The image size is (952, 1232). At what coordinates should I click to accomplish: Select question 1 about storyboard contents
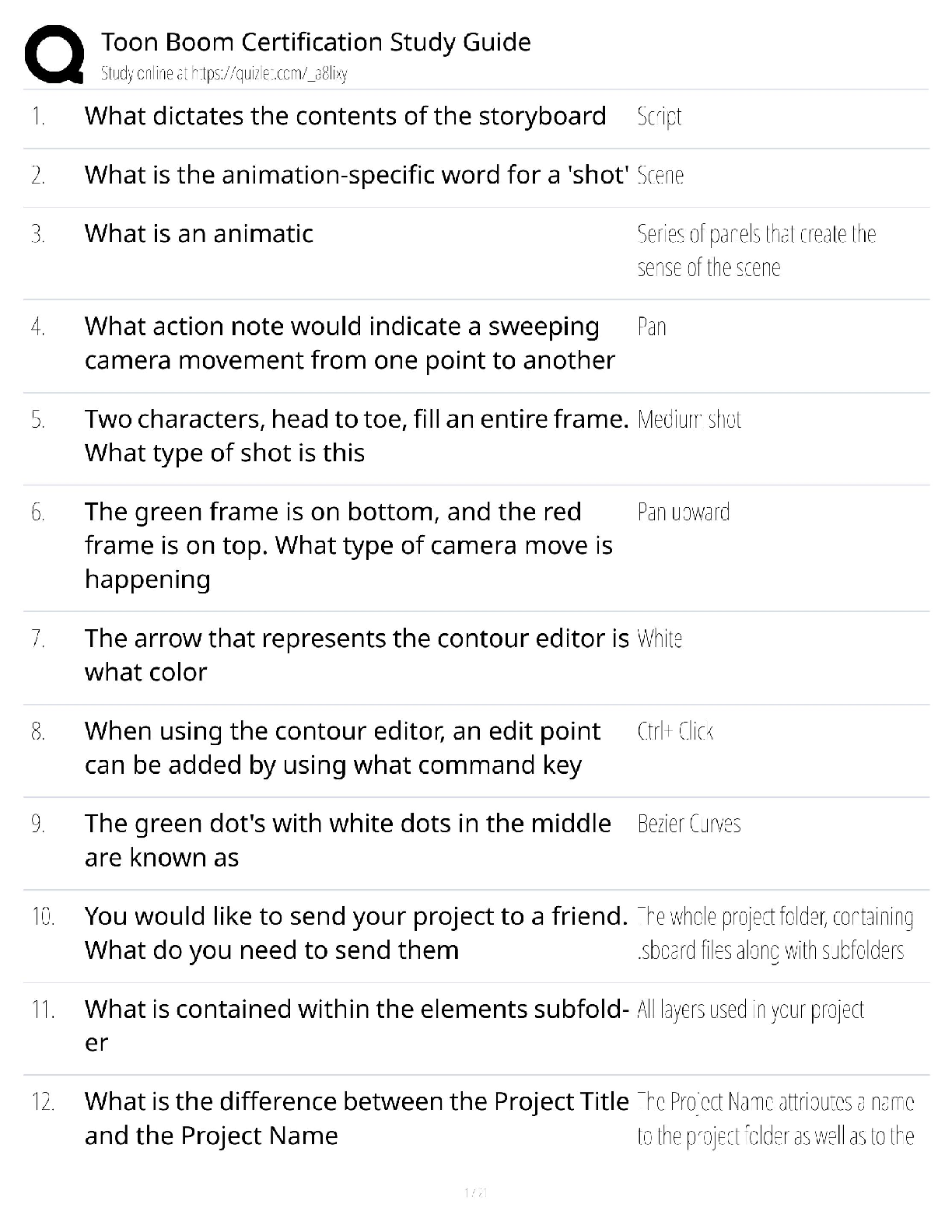coord(345,116)
